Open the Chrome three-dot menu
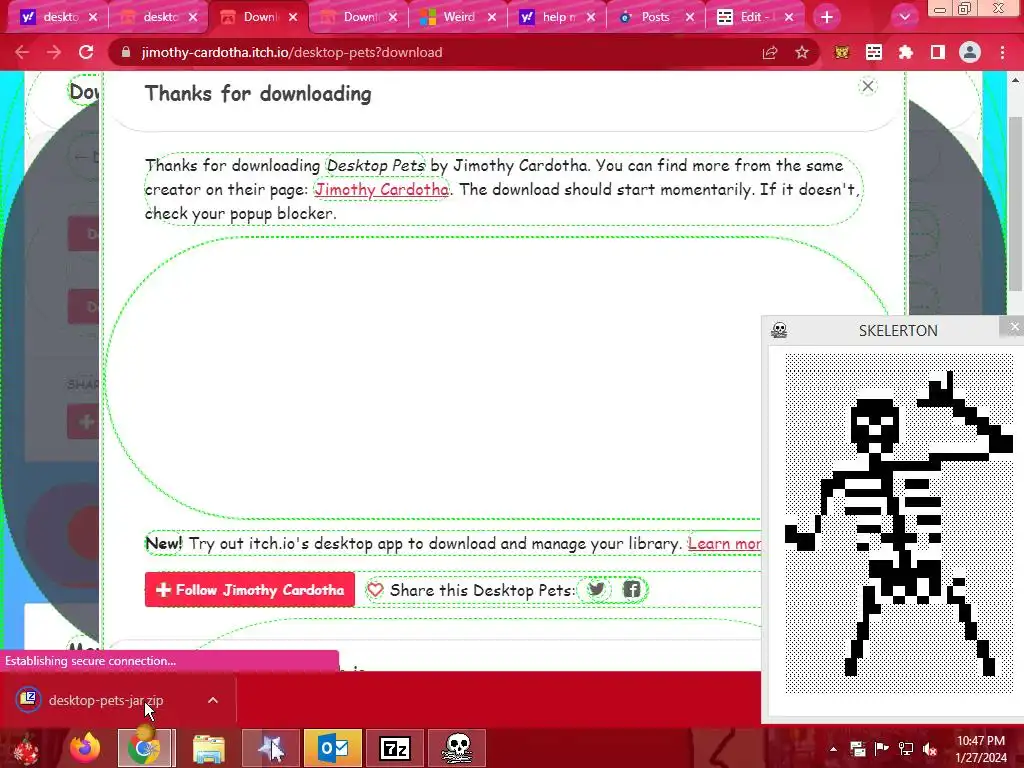Screen dimensions: 1024x768 tap(1002, 52)
